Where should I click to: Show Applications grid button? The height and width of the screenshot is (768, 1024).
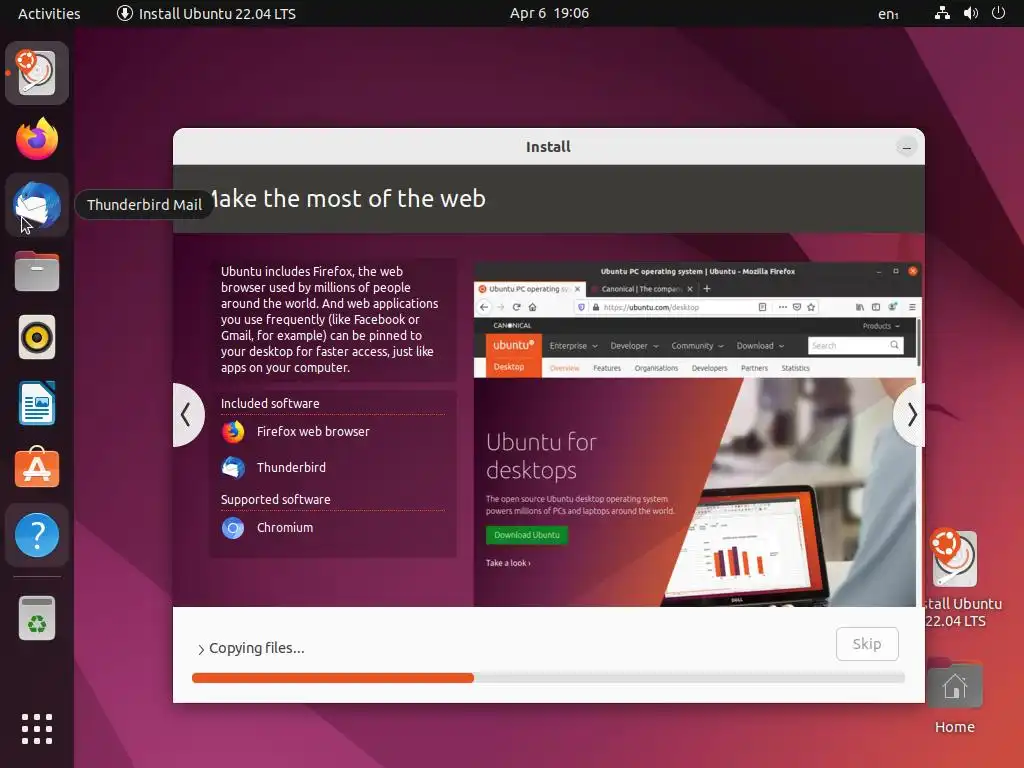tap(37, 729)
